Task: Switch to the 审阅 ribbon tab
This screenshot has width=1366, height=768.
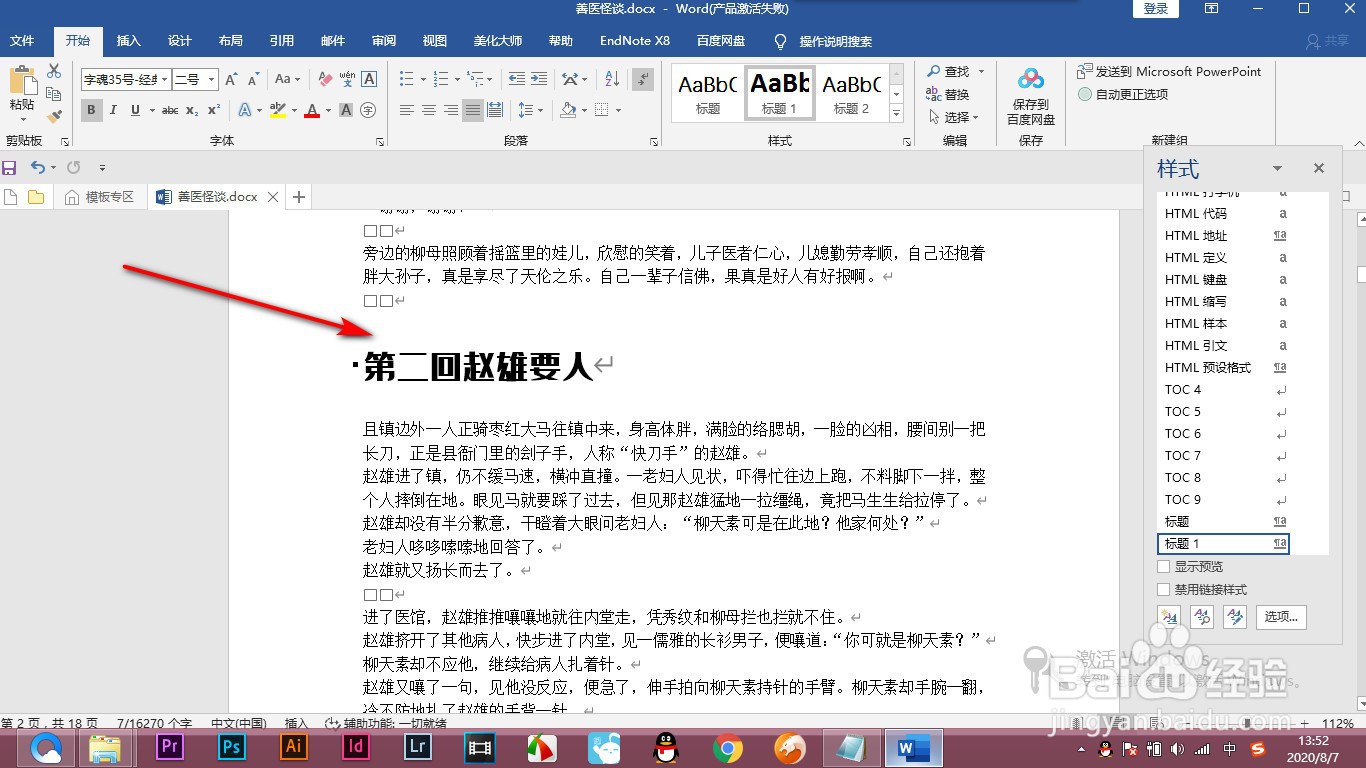Action: 384,41
